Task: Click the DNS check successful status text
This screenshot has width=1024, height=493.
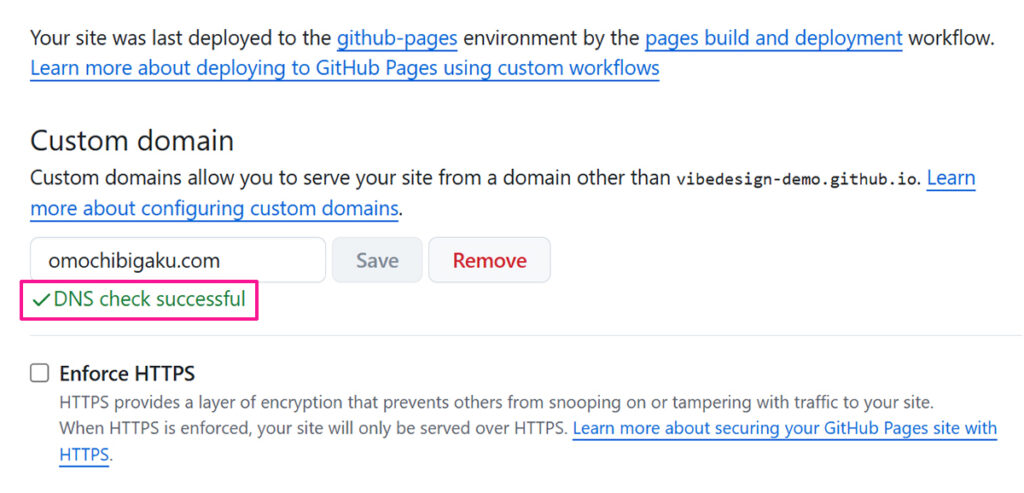Action: [x=149, y=299]
